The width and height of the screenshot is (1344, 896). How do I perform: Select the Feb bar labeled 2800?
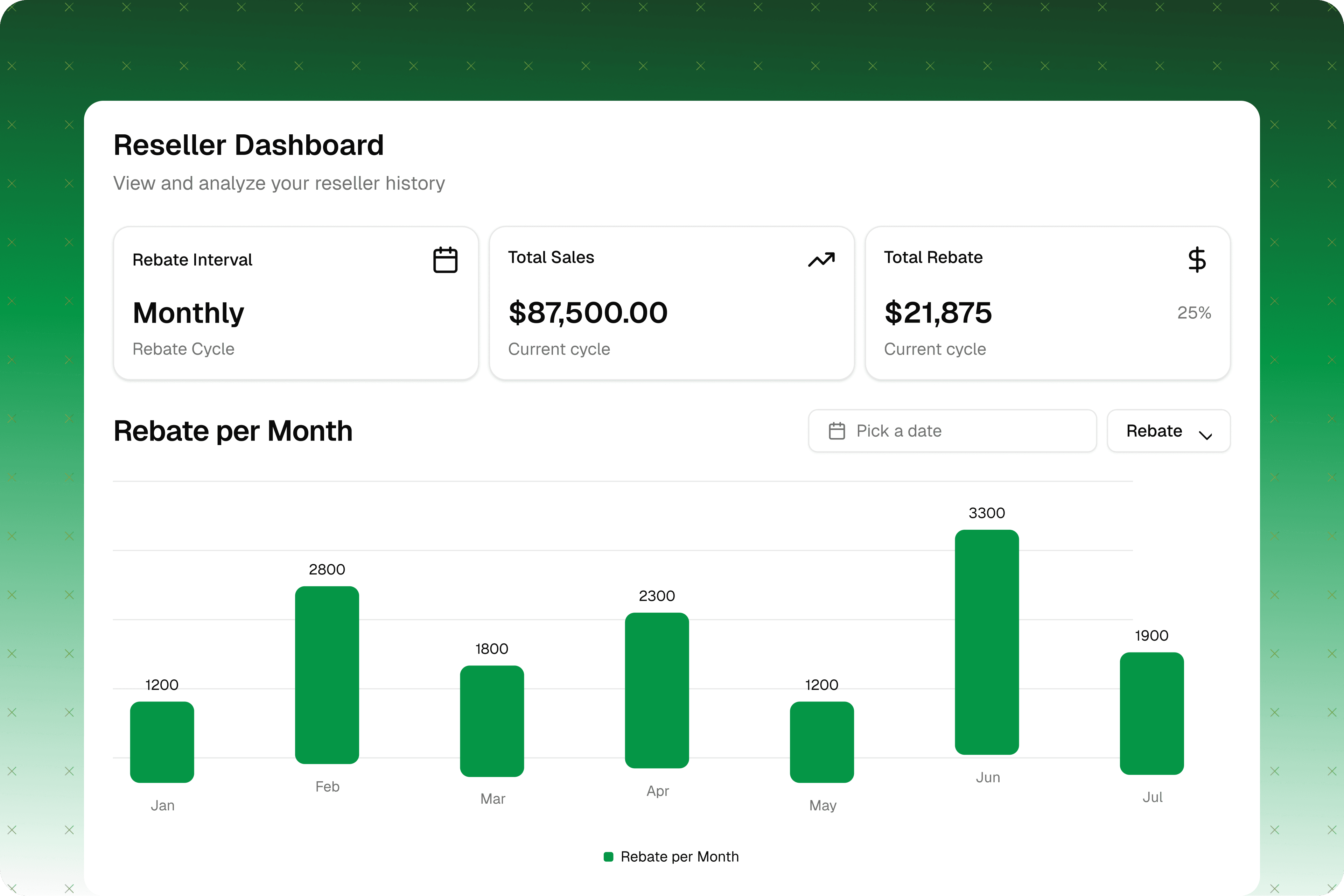[x=327, y=675]
